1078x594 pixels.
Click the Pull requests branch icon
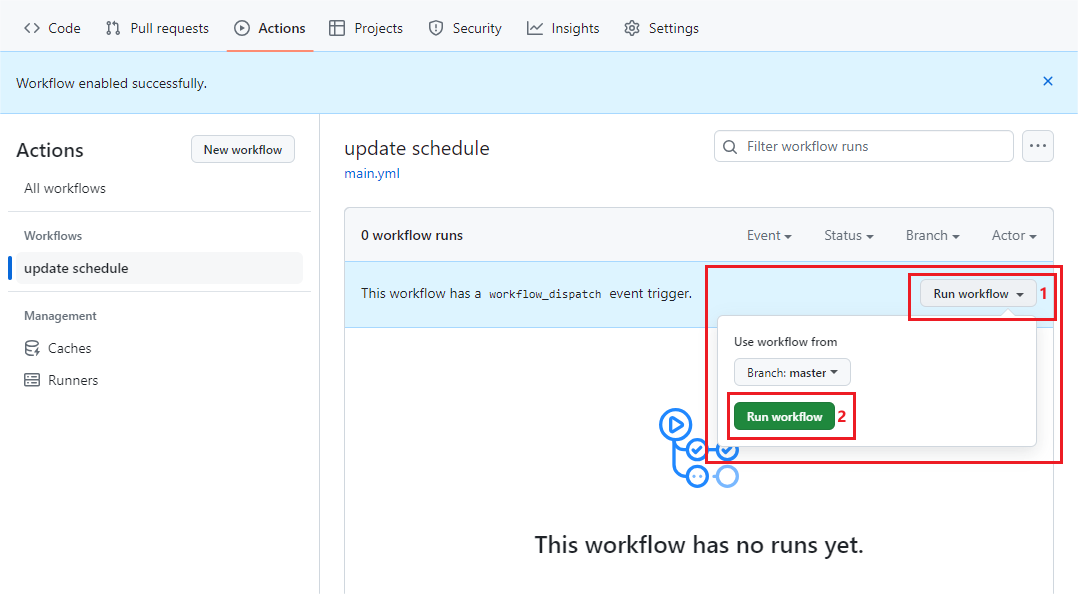point(112,28)
